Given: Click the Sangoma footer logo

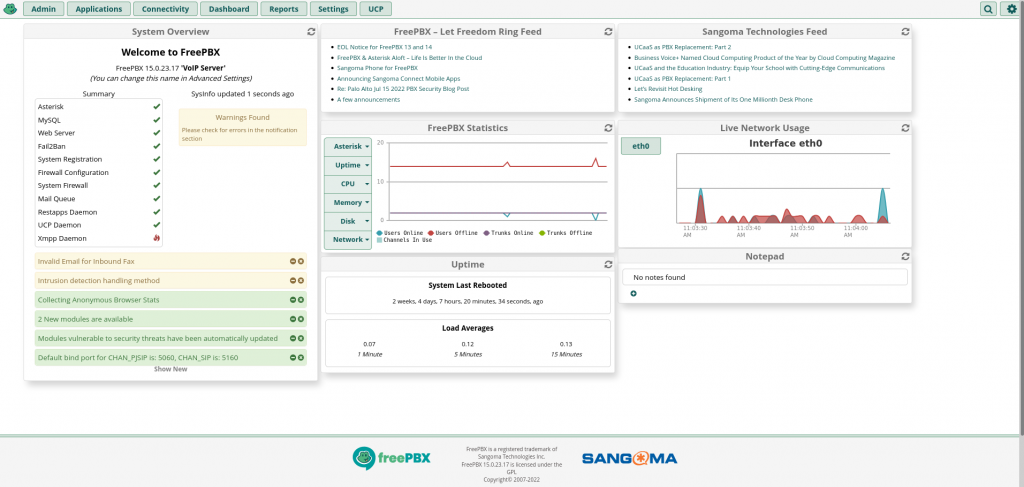Looking at the screenshot, I should pyautogui.click(x=630, y=458).
